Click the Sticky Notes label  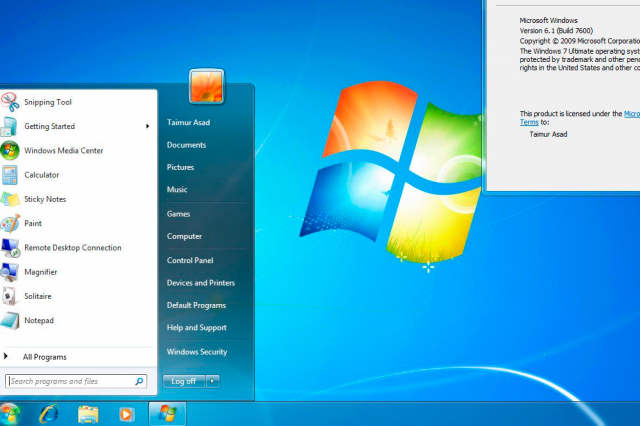45,199
